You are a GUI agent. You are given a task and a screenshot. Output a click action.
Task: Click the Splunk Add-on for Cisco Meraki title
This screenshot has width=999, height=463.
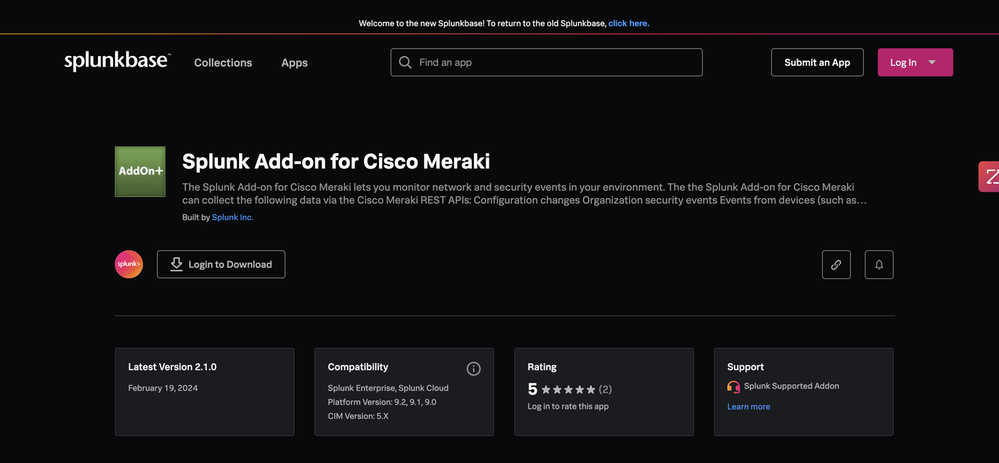tap(336, 161)
